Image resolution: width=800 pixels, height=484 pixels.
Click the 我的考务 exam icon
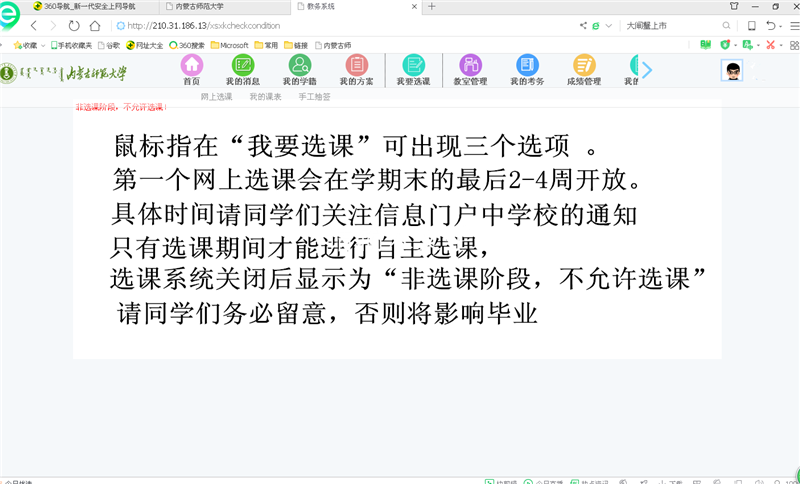point(527,66)
